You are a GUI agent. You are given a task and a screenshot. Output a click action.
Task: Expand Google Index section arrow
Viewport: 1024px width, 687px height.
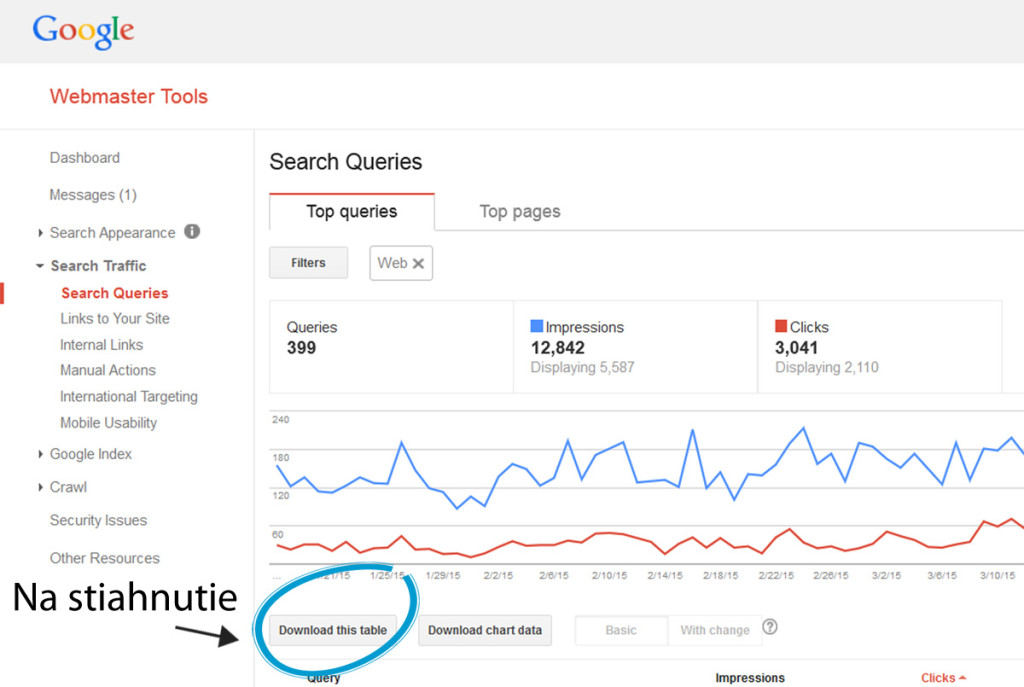click(x=40, y=454)
